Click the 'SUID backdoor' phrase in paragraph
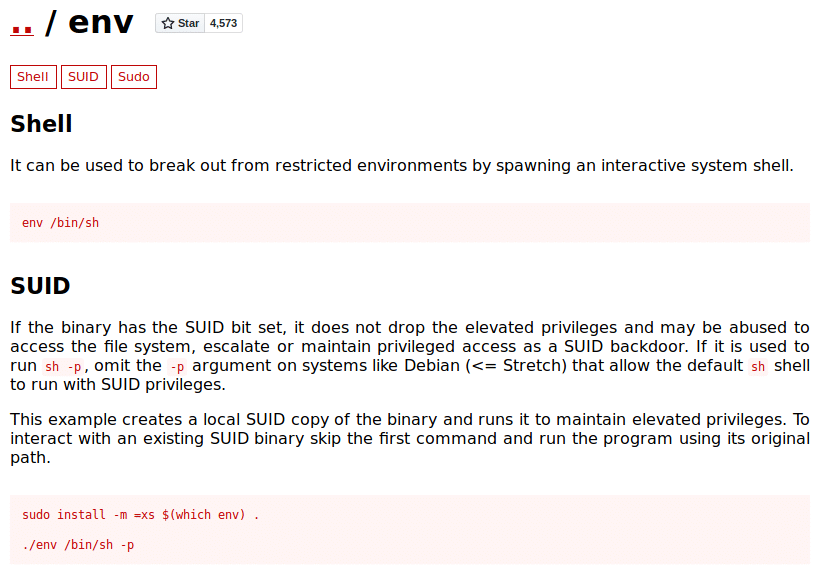The height and width of the screenshot is (566, 824). tap(625, 347)
